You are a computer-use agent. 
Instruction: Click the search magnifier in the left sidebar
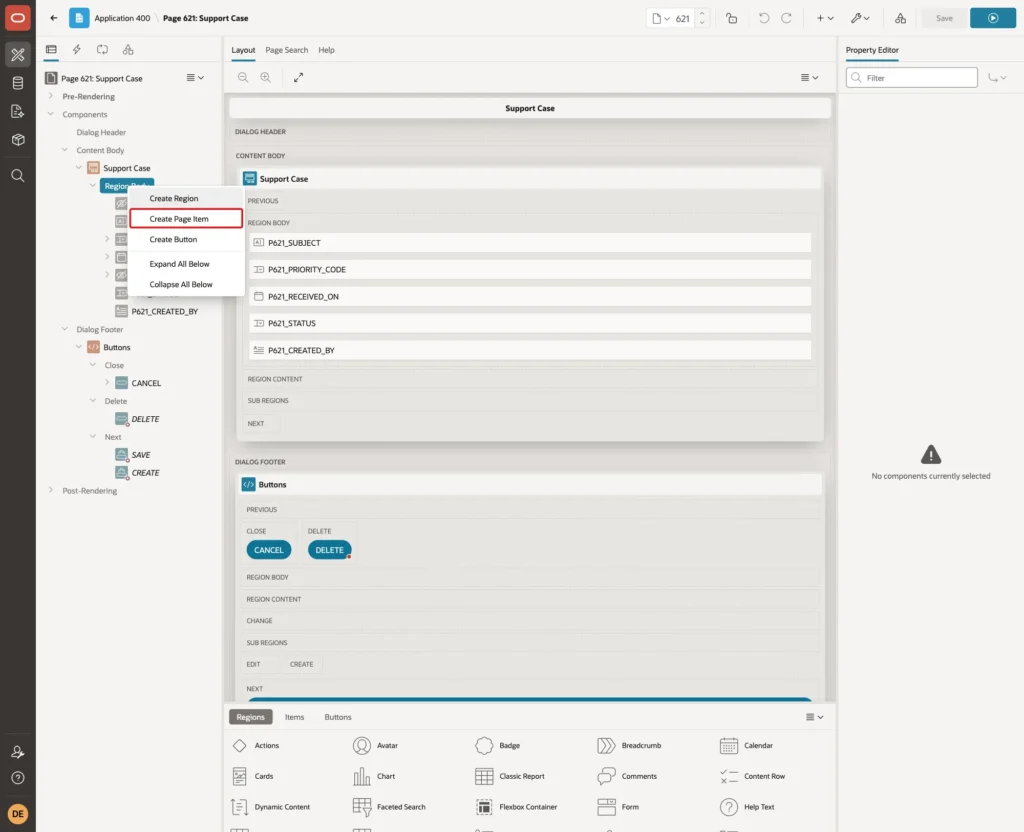point(18,176)
